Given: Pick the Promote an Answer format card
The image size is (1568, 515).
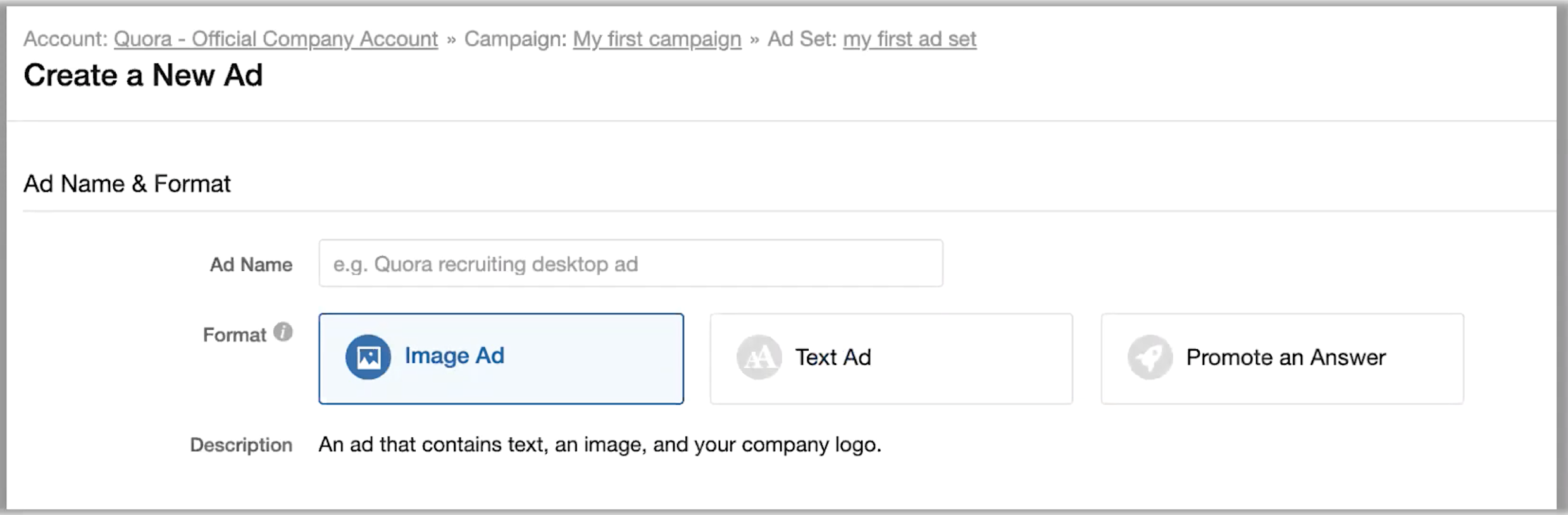Looking at the screenshot, I should click(x=1282, y=358).
